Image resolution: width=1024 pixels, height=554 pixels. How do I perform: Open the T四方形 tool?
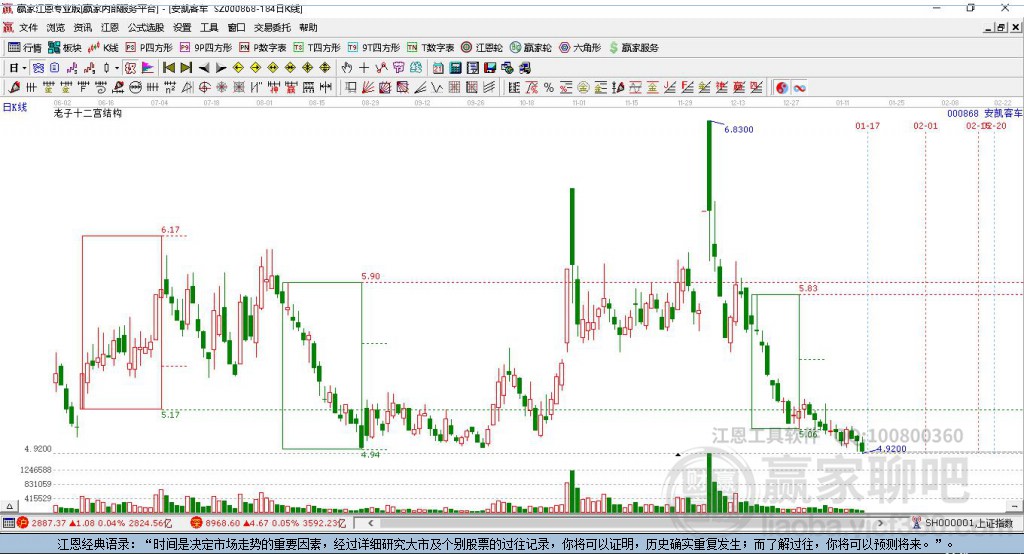(x=317, y=48)
